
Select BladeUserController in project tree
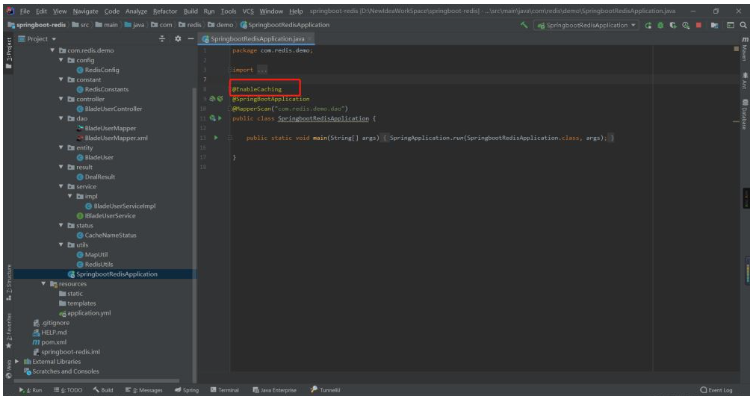(109, 109)
